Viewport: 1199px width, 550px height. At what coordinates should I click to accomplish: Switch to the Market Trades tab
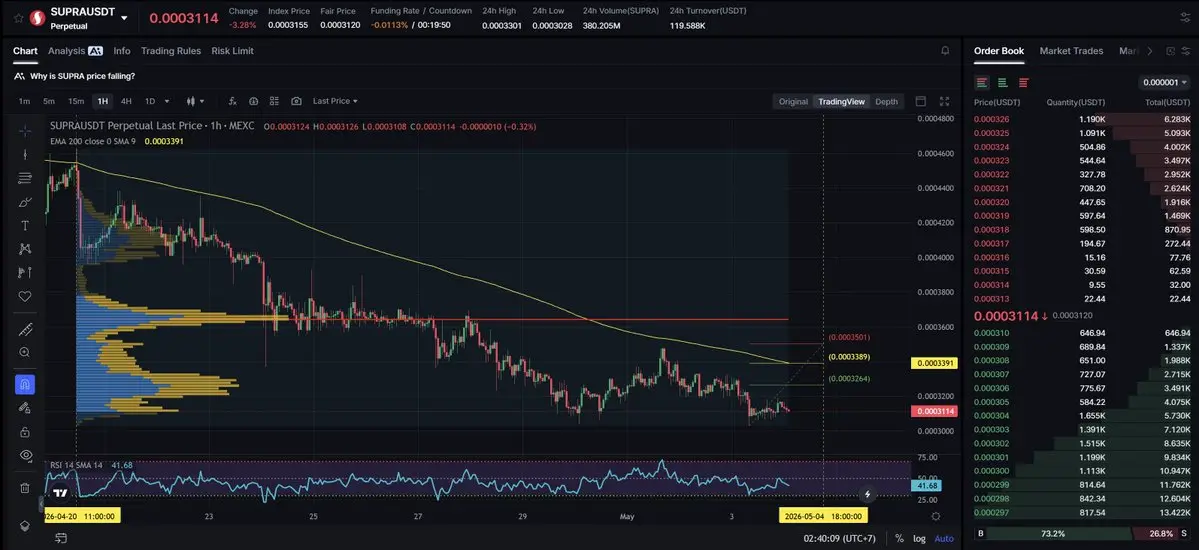pyautogui.click(x=1071, y=50)
